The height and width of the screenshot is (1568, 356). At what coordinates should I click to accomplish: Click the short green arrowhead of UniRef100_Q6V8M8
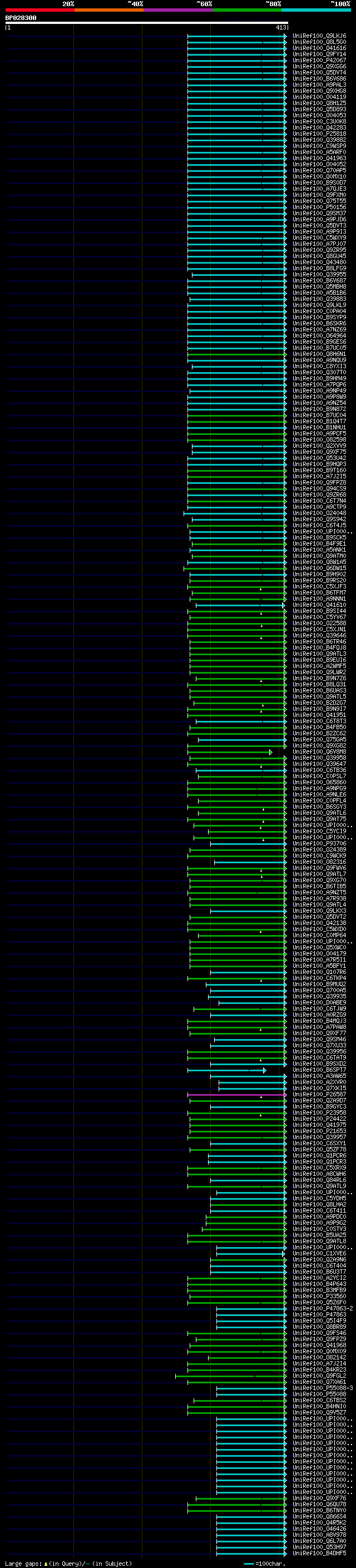pyautogui.click(x=271, y=753)
